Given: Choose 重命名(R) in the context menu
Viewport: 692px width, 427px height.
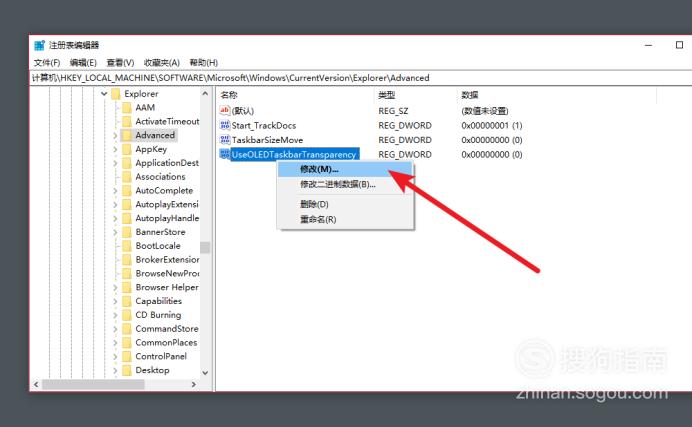Looking at the screenshot, I should tap(345, 219).
